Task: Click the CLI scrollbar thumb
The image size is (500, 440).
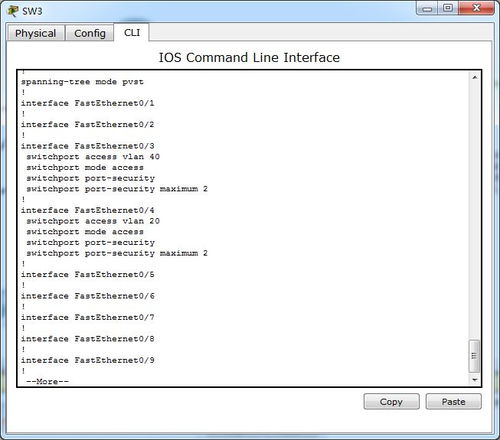Action: point(474,356)
